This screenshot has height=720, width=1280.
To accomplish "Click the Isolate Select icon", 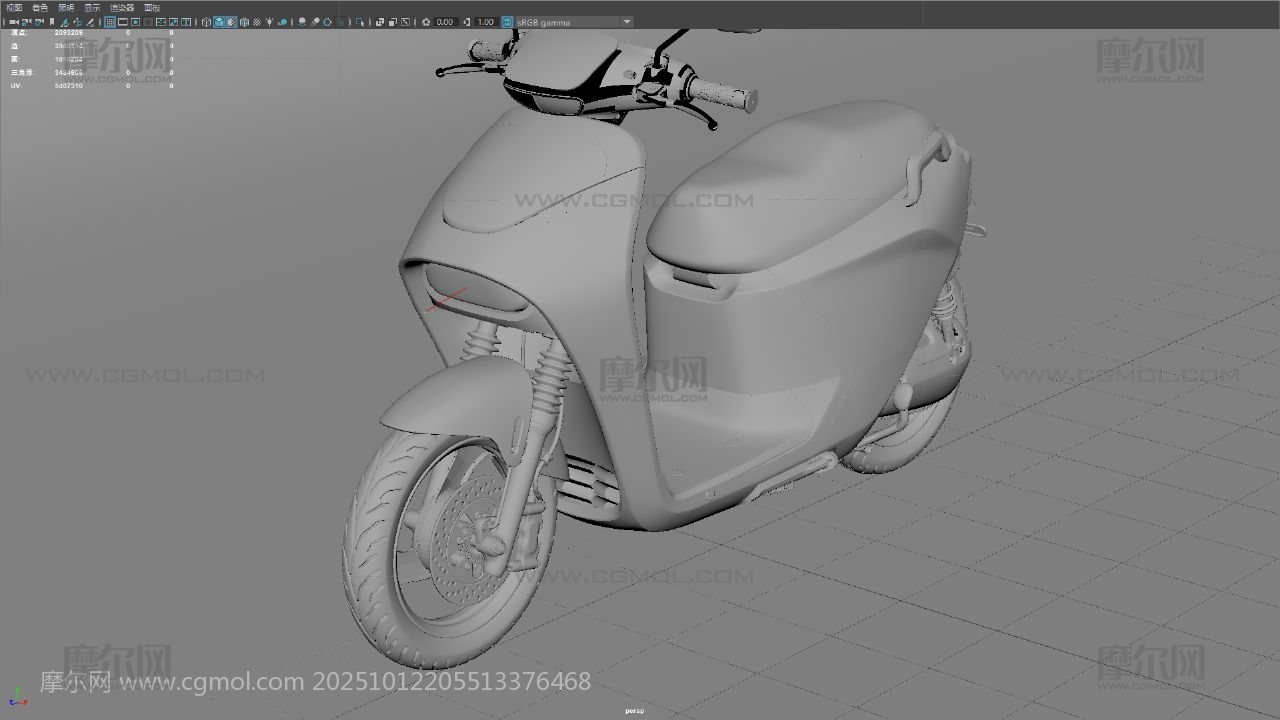I will pos(361,22).
